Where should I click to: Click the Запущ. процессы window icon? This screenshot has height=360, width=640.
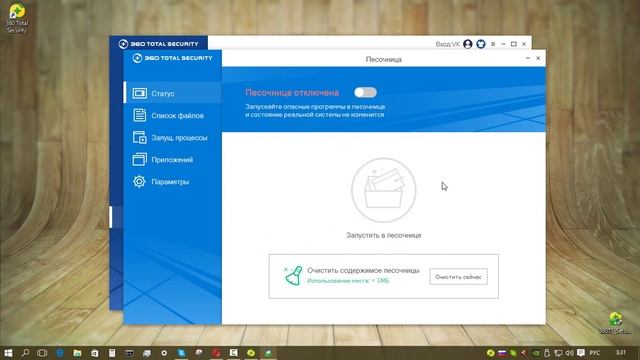[x=140, y=138]
